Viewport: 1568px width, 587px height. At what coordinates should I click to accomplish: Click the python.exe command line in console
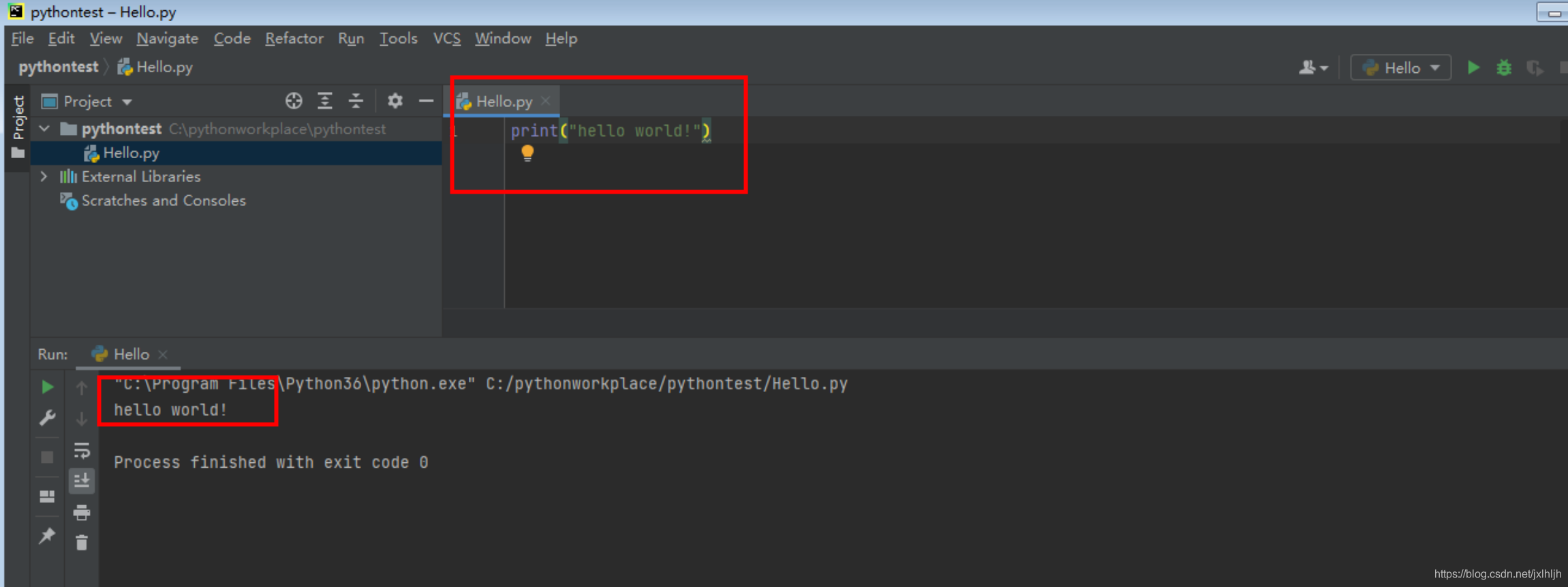coord(480,384)
